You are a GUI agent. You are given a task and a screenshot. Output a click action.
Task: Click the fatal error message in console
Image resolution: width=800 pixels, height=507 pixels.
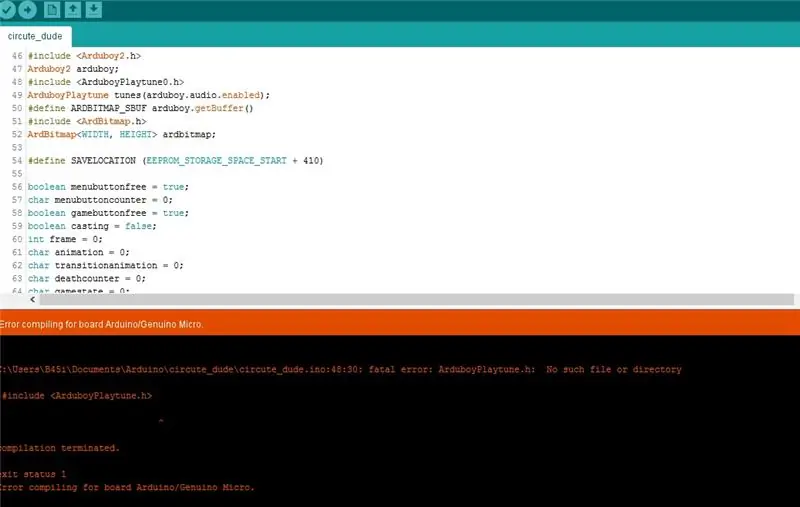pos(341,369)
